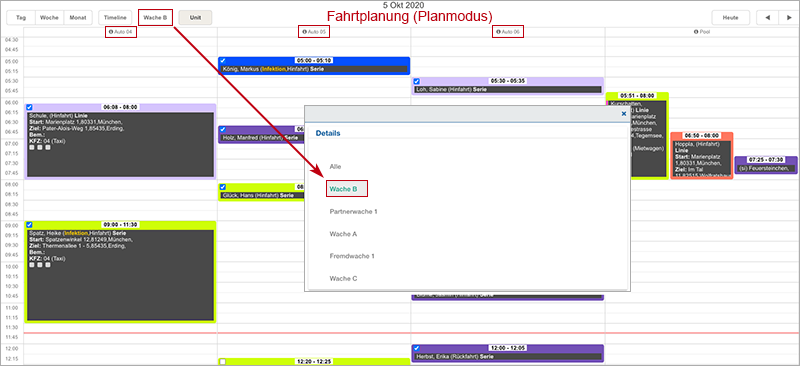Screen dimensions: 800x366
Task: Tick first small box in Schule trip
Action: (x=32, y=148)
